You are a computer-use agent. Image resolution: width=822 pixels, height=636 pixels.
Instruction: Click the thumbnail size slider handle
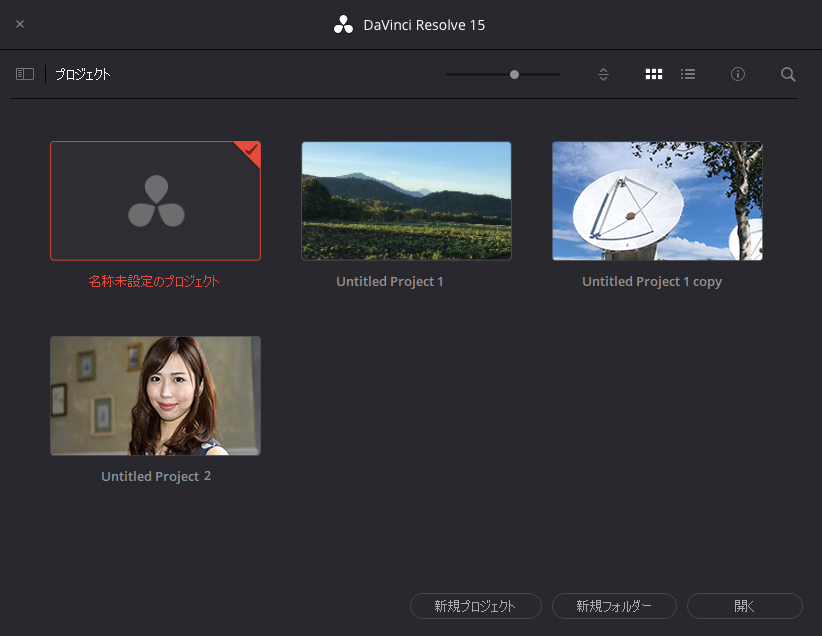(x=513, y=74)
